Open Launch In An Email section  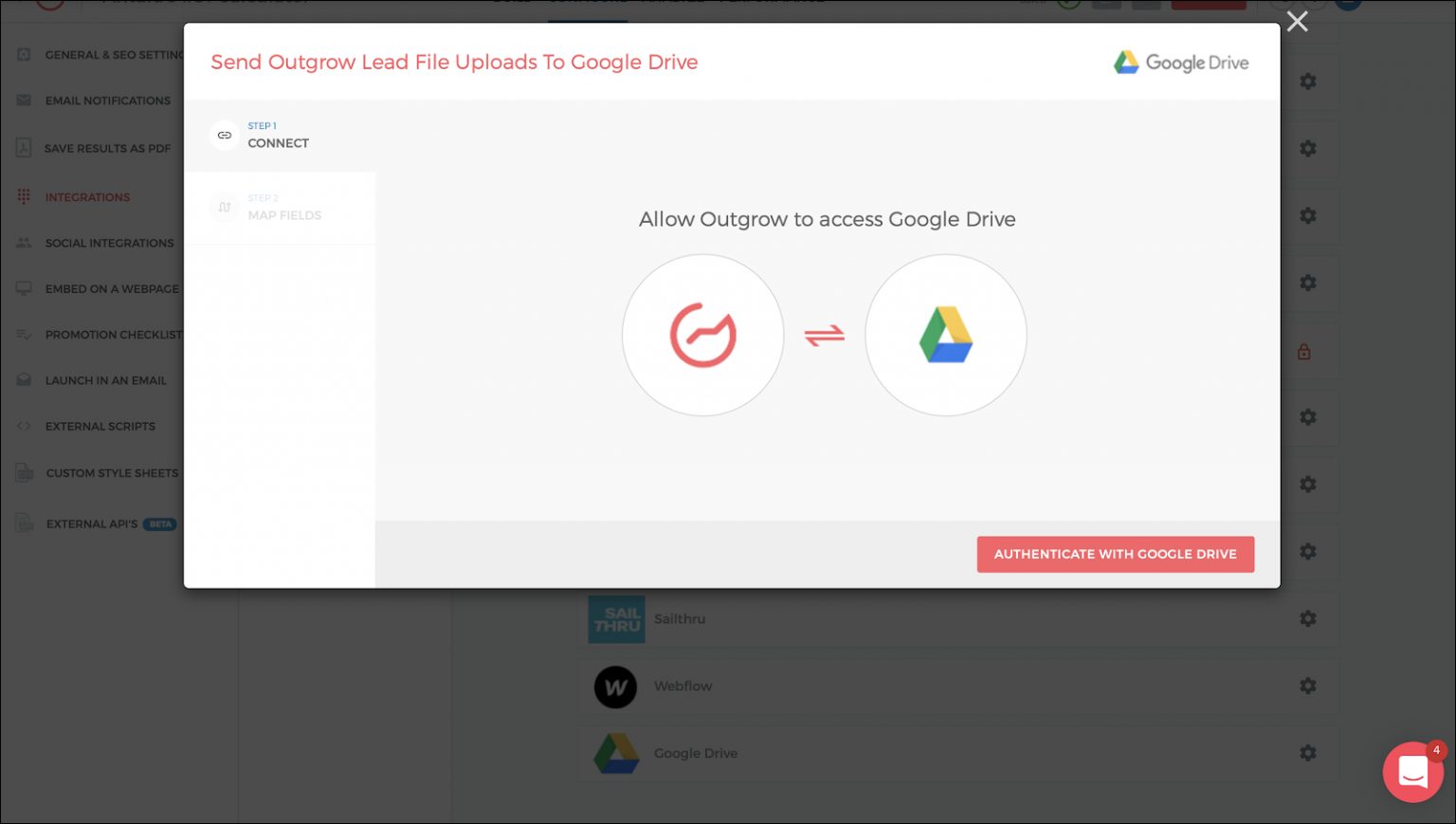105,381
